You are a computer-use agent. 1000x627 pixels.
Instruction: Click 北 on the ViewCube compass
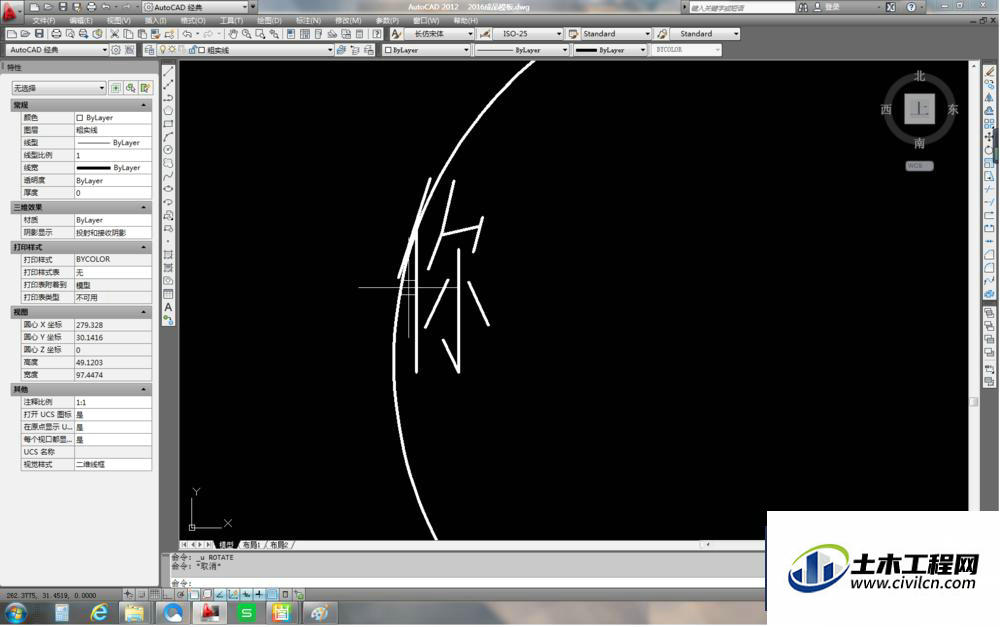pos(919,77)
